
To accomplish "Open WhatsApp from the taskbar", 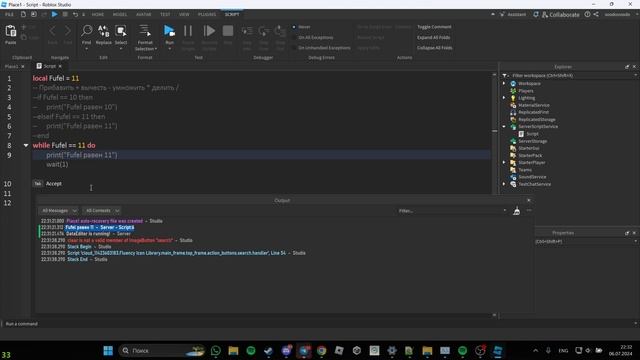I will click(x=216, y=351).
